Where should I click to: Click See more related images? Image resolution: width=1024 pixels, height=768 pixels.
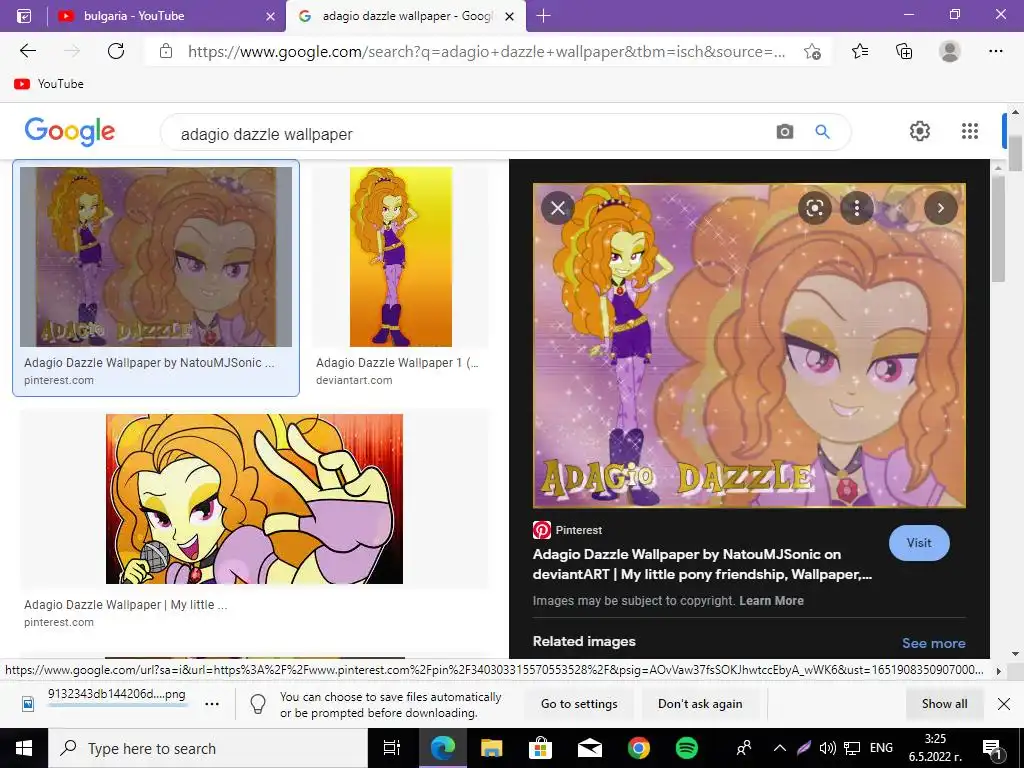933,643
